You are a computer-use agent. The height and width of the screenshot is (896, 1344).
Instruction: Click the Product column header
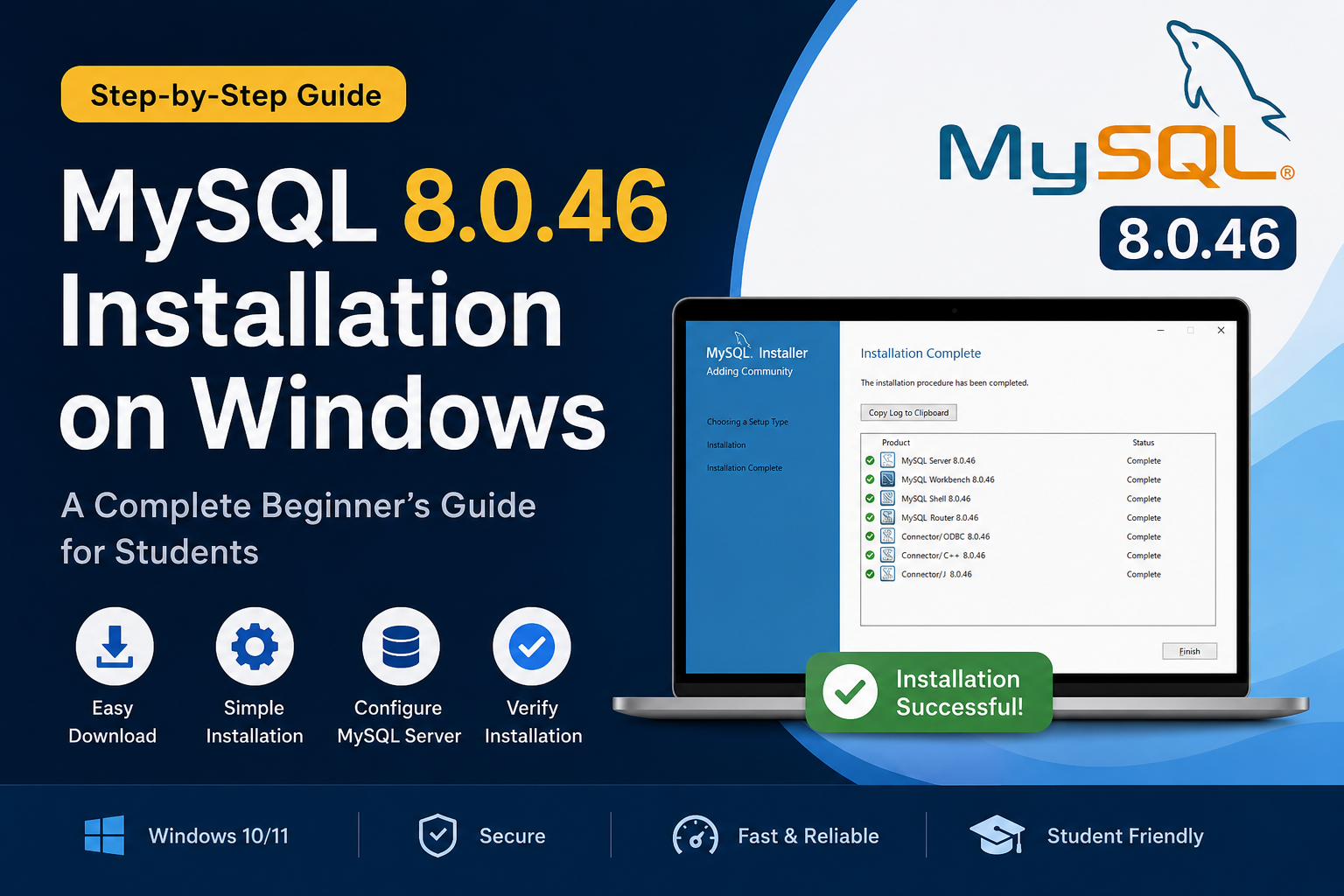tap(896, 443)
